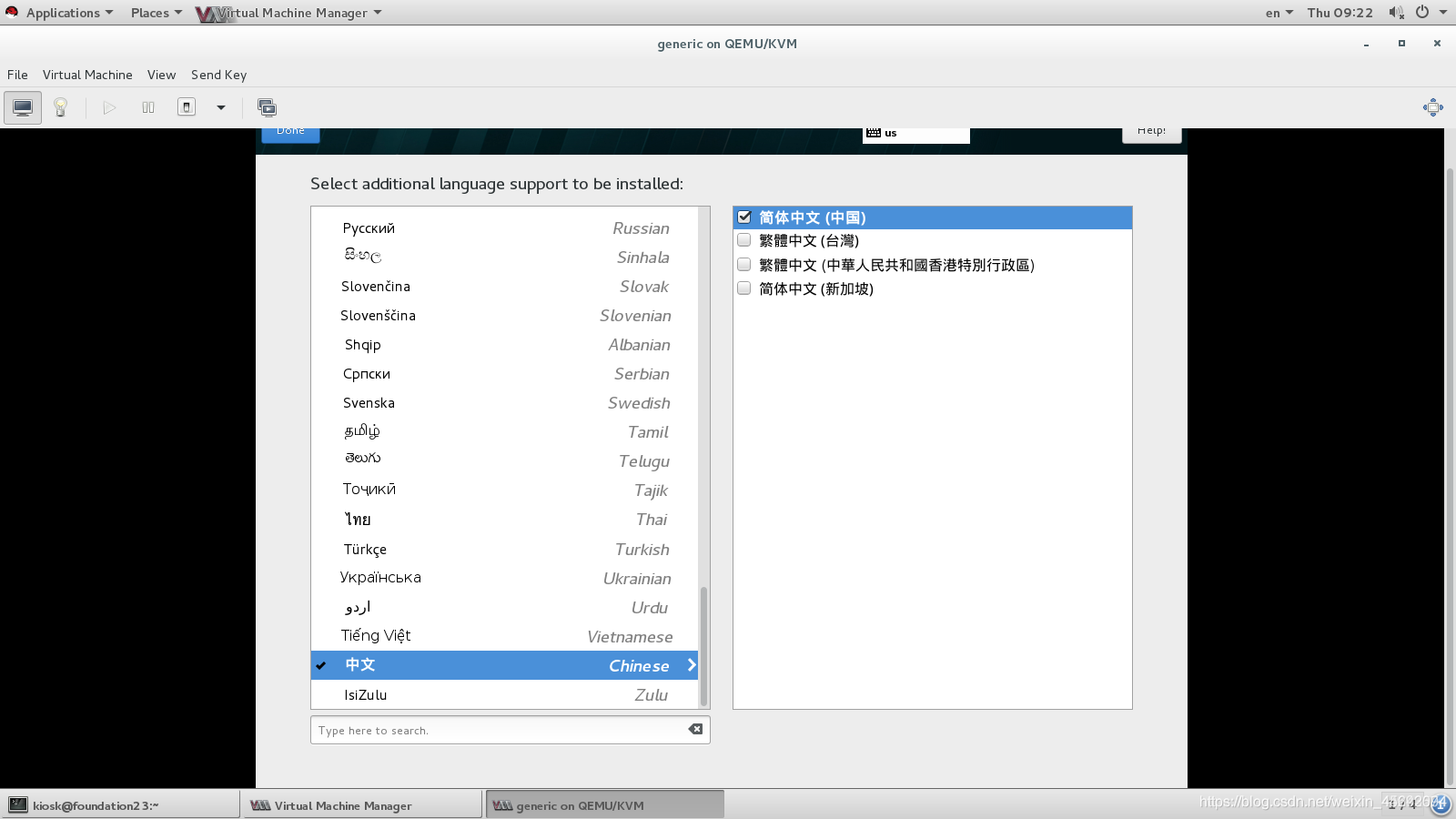Screen dimensions: 1456x819
Task: Click the Pause virtual machine icon
Action: tap(147, 107)
